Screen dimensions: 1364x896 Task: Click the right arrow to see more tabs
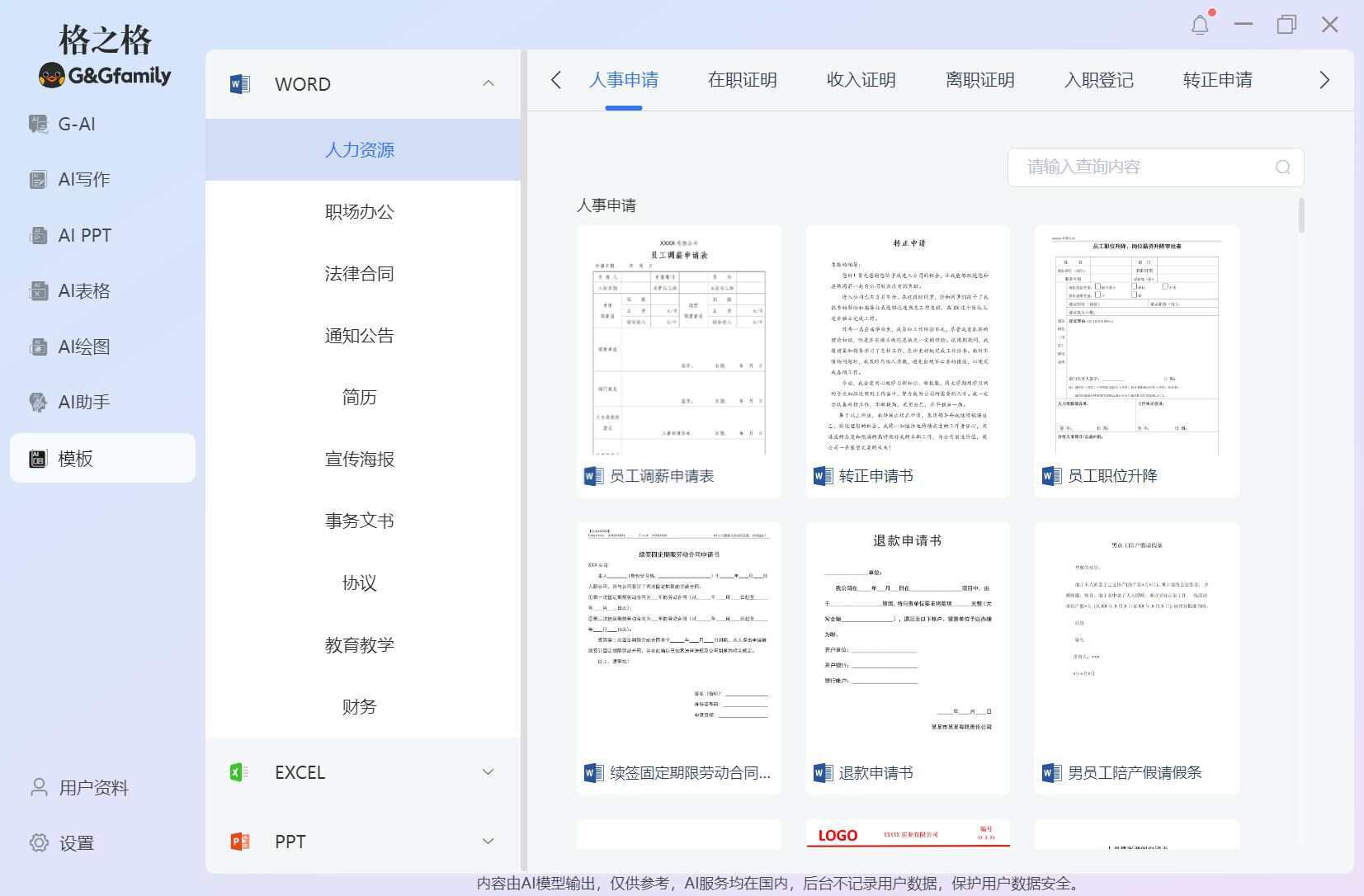(1324, 79)
